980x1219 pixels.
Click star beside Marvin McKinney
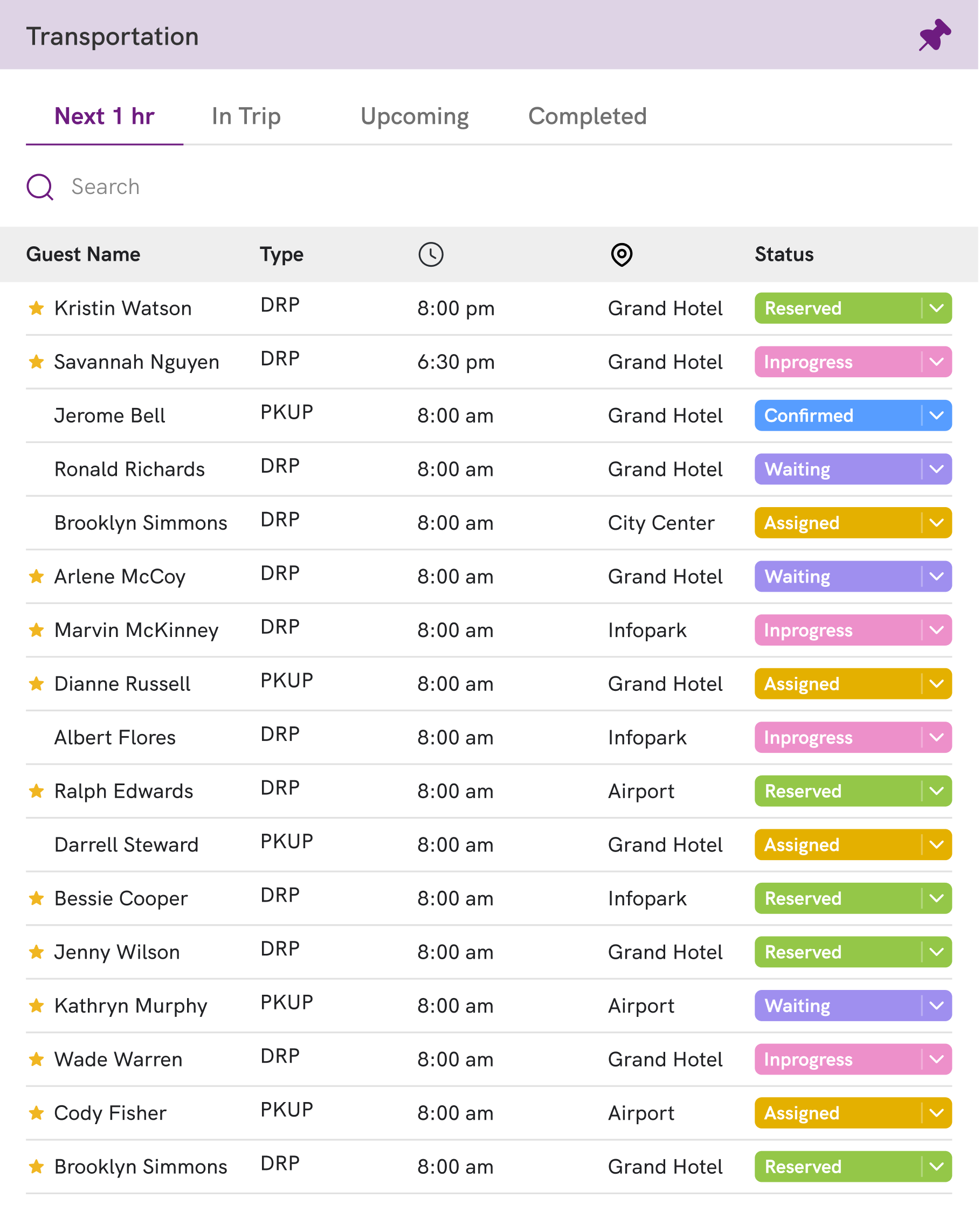(x=37, y=631)
